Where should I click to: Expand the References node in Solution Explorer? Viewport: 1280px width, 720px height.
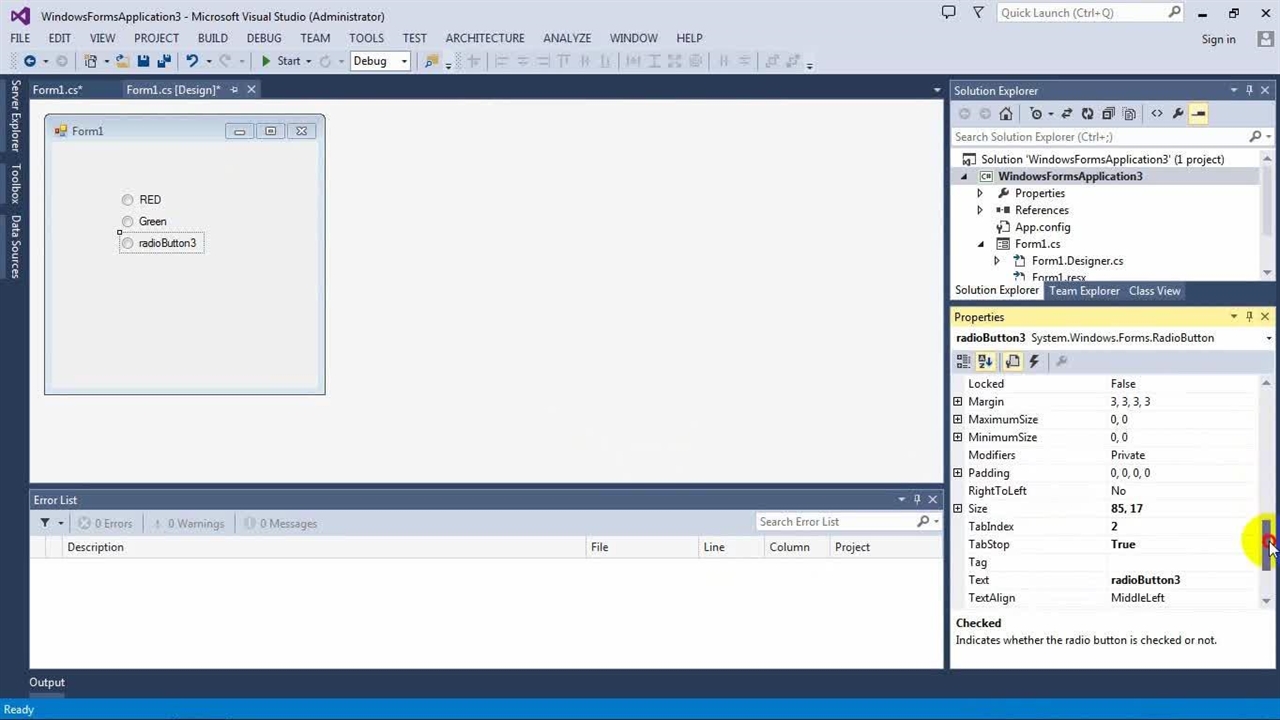coord(980,210)
